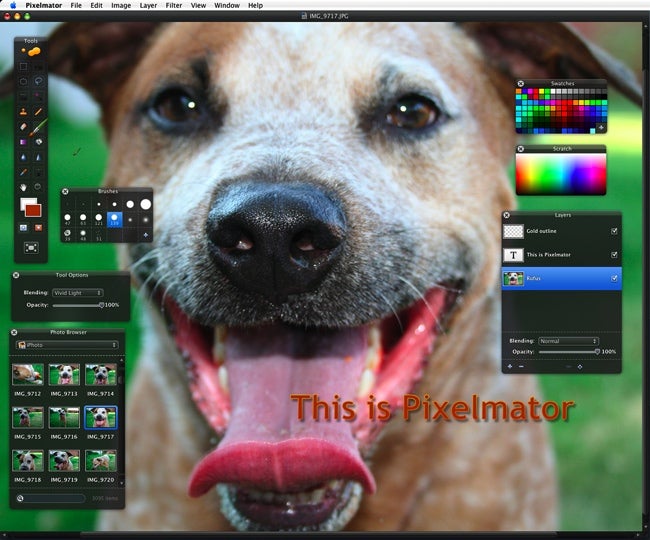Open the Window menu

tap(227, 5)
